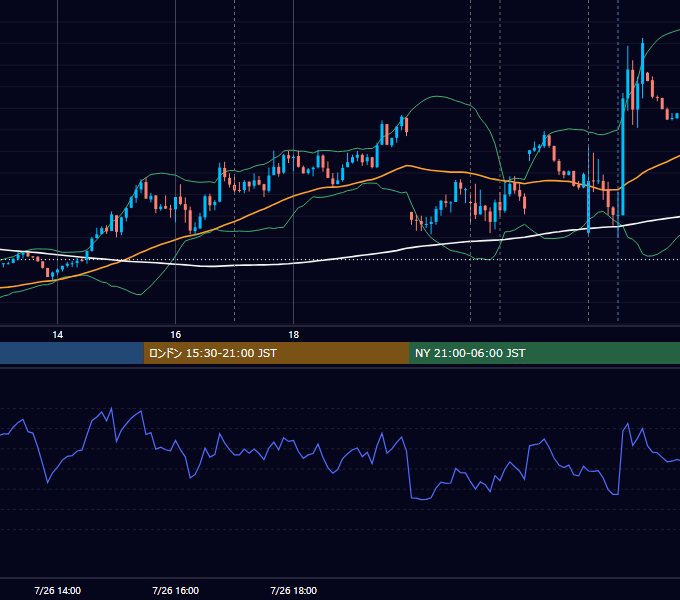680x600 pixels.
Task: Click the 18 hour label on price chart axis
Action: tap(294, 335)
